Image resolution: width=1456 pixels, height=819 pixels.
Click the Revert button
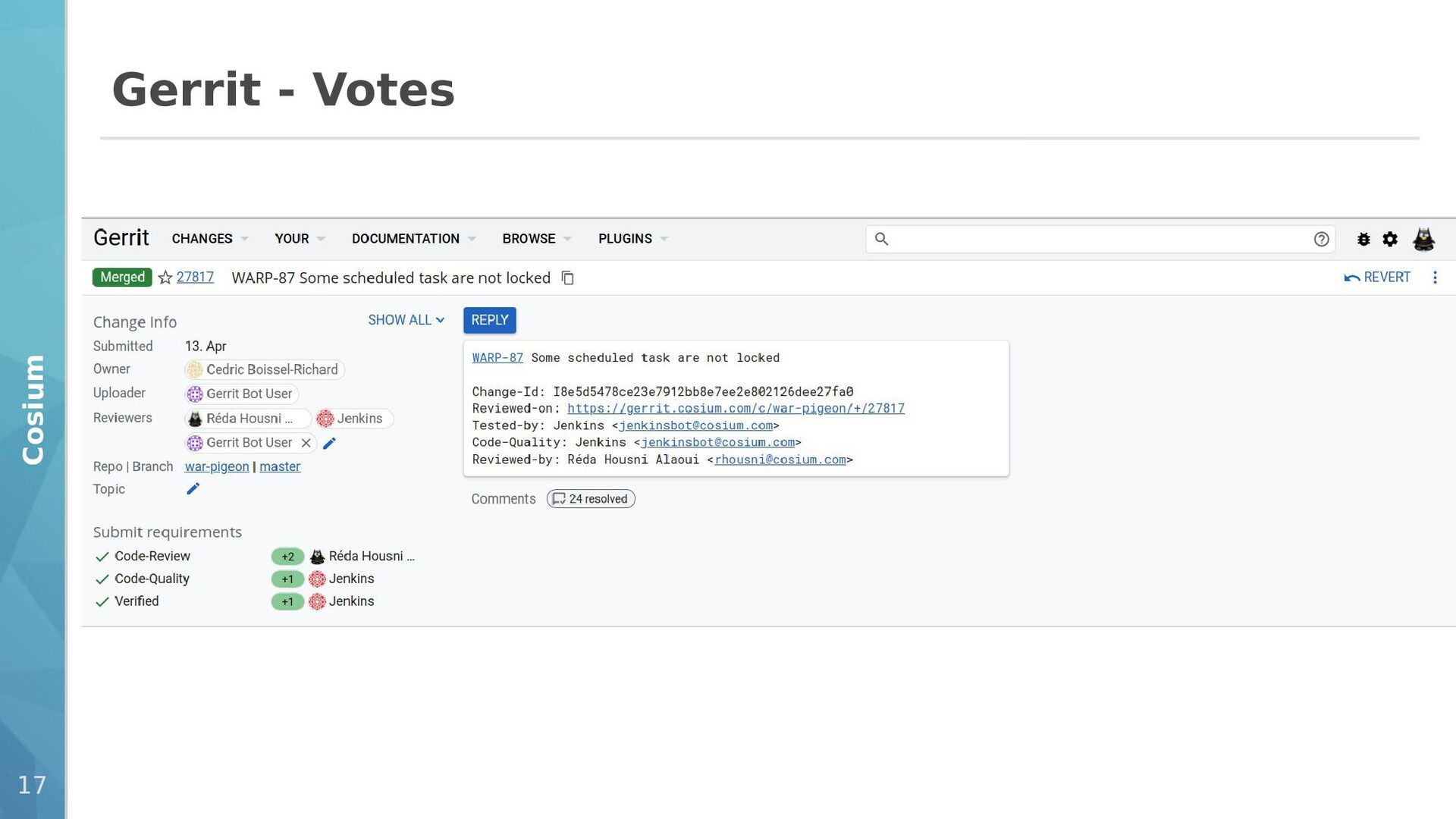1377,278
